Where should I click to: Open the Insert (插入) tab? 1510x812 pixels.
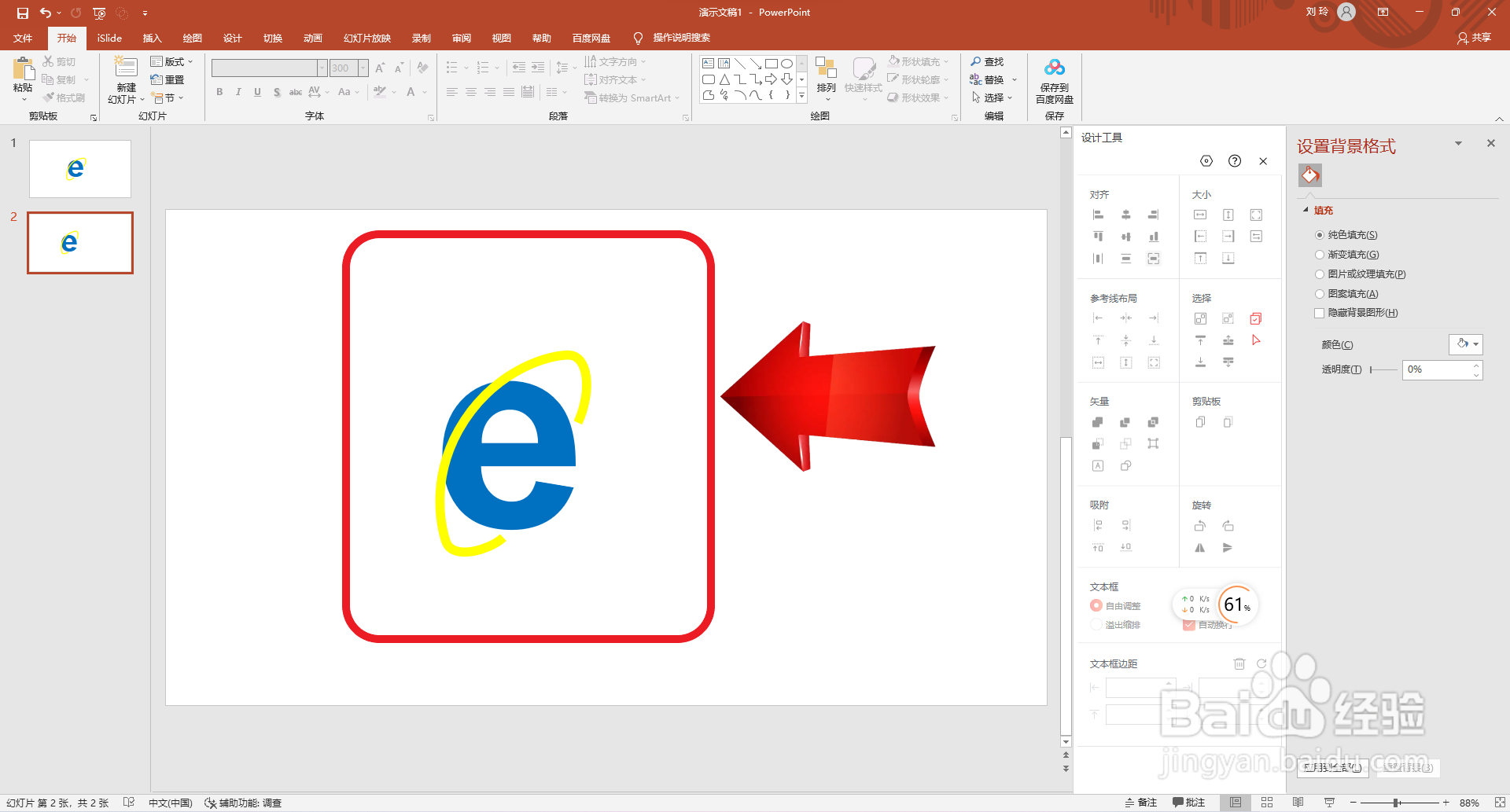pyautogui.click(x=152, y=38)
